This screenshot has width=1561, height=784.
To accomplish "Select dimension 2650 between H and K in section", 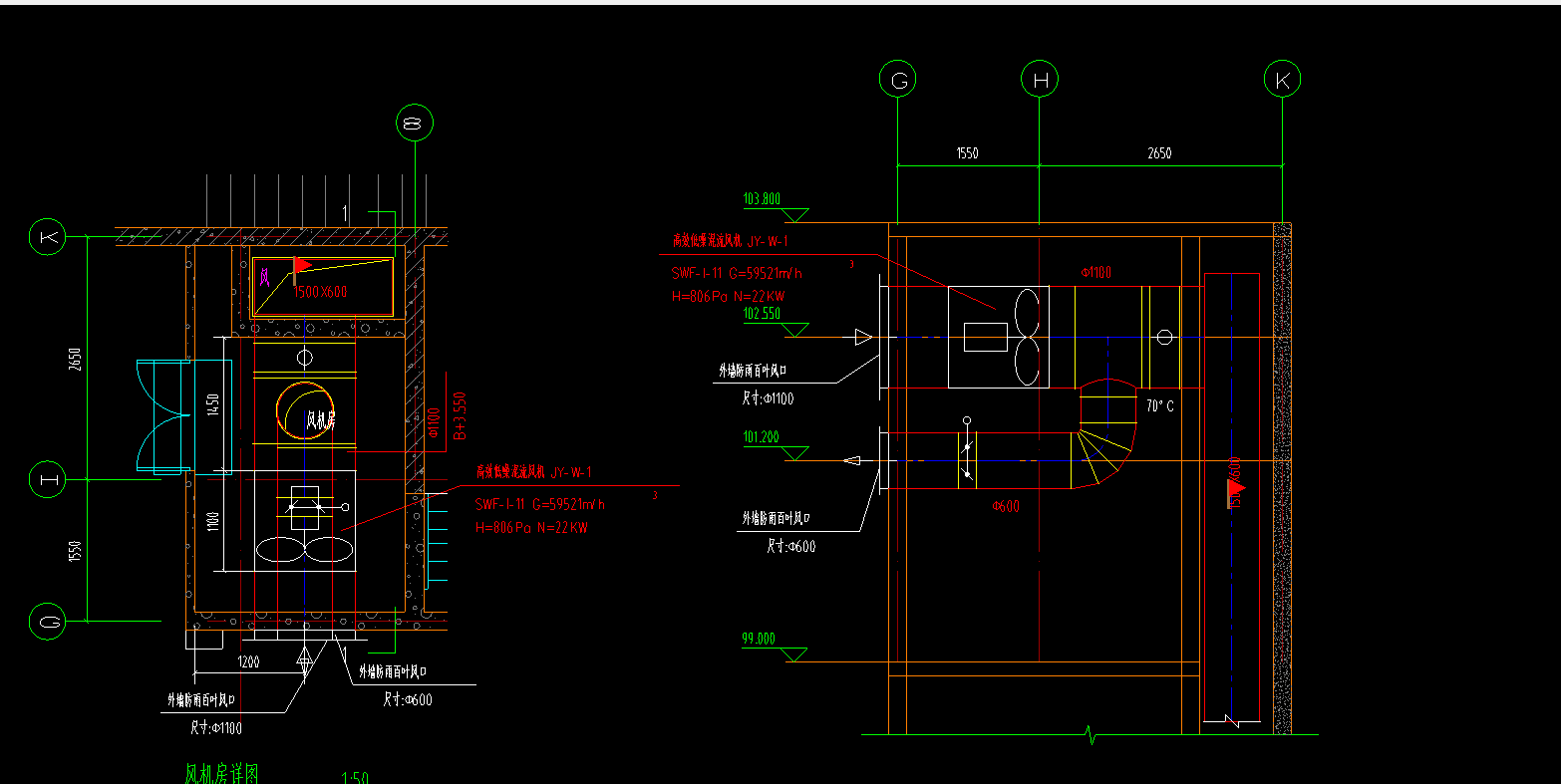I will (x=1159, y=153).
